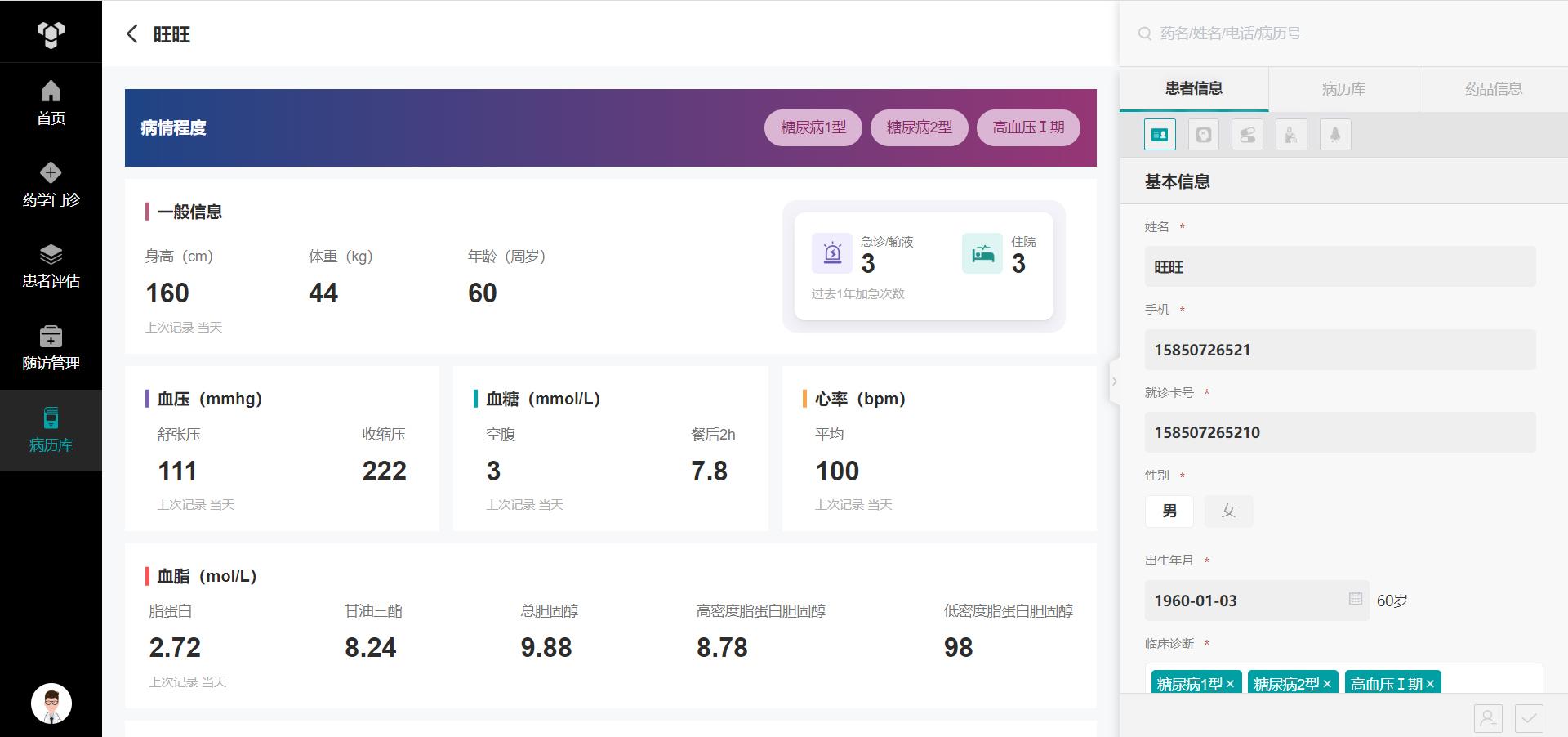Switch to the 药品信息 tab
Screen dimensions: 1568x737
click(x=1493, y=89)
